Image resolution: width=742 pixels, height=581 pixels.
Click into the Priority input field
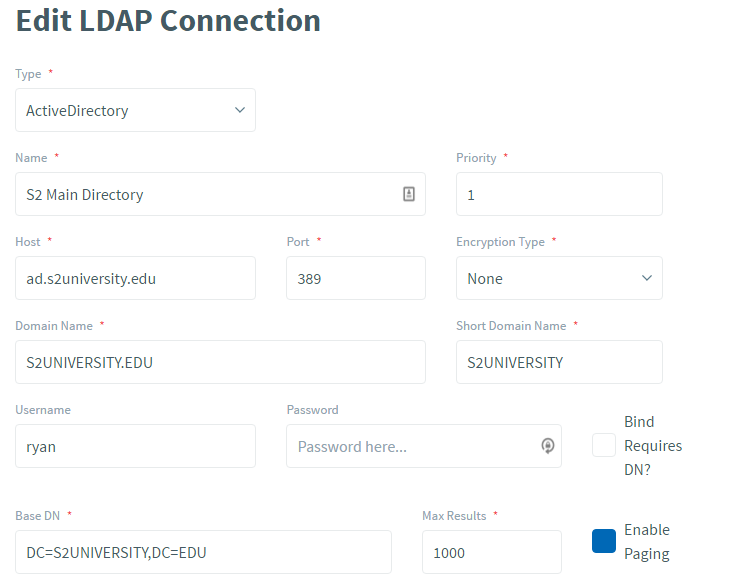[558, 194]
